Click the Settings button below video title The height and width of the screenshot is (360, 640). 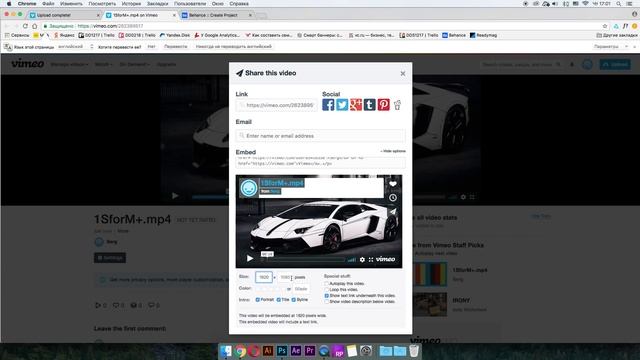click(110, 258)
